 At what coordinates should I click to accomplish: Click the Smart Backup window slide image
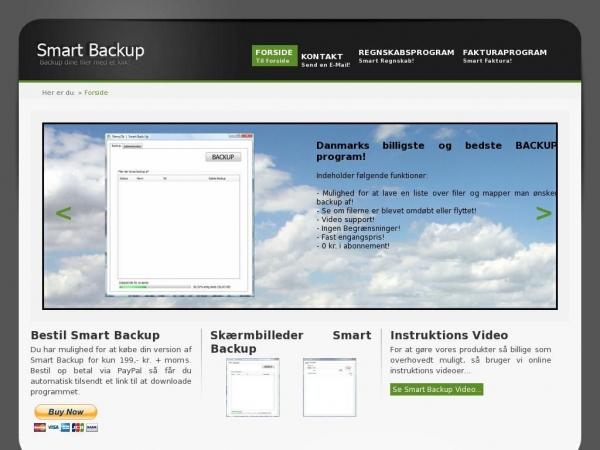[x=179, y=215]
